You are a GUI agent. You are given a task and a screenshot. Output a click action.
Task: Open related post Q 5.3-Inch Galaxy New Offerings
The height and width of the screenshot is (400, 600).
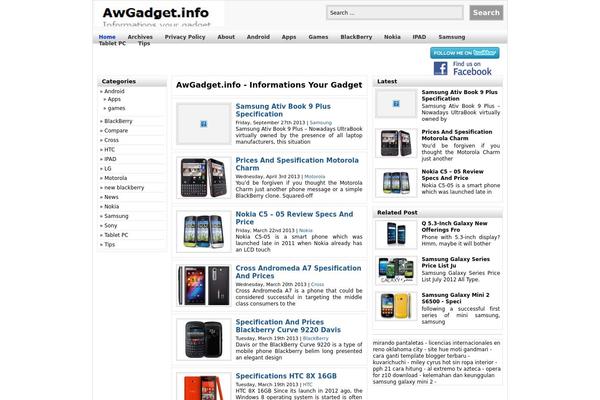click(x=455, y=227)
